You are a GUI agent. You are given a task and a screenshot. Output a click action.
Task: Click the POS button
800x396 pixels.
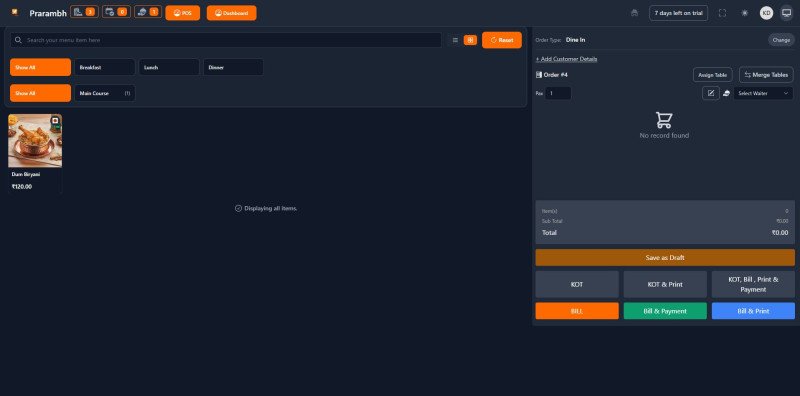point(183,13)
